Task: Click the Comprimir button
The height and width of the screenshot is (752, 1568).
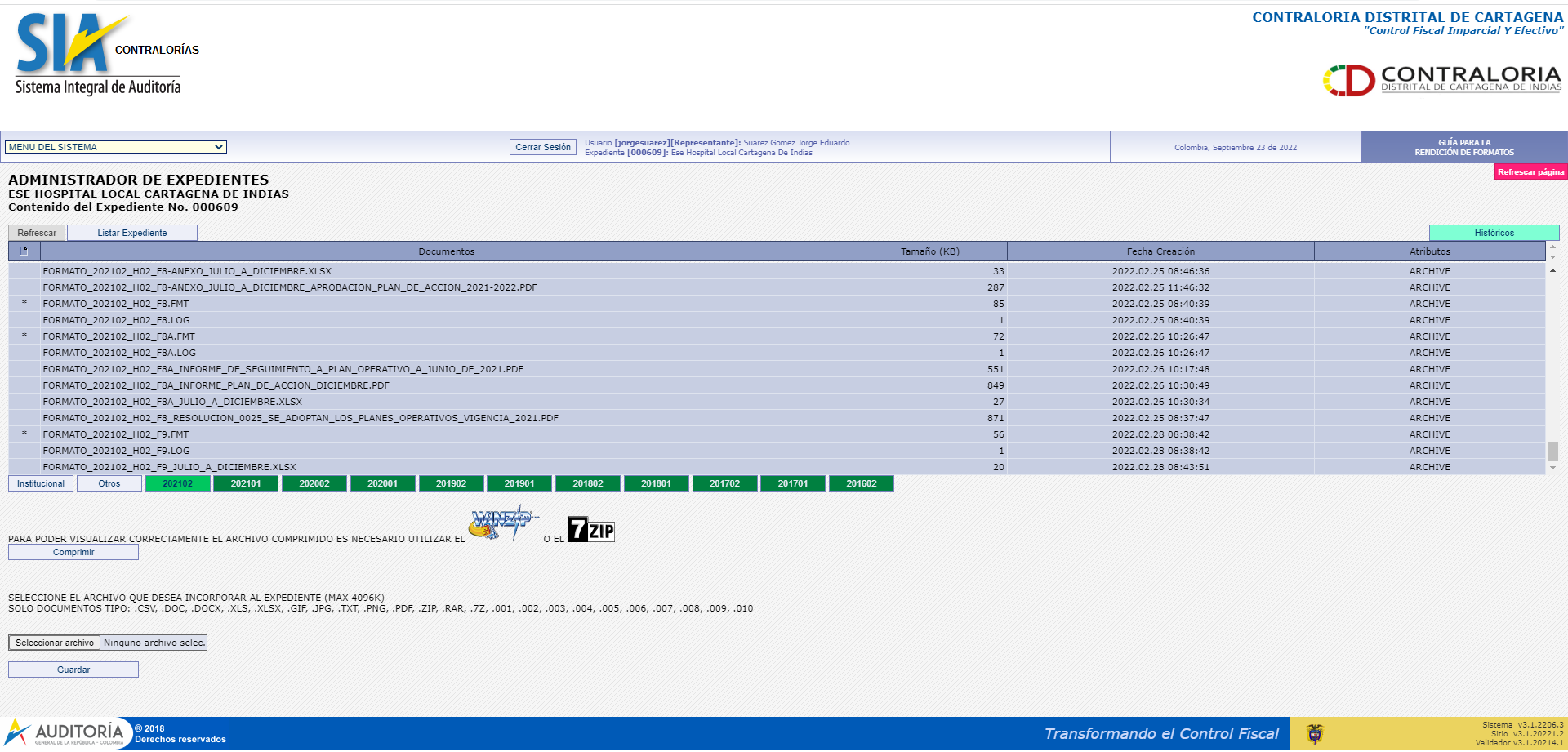Action: click(x=73, y=552)
